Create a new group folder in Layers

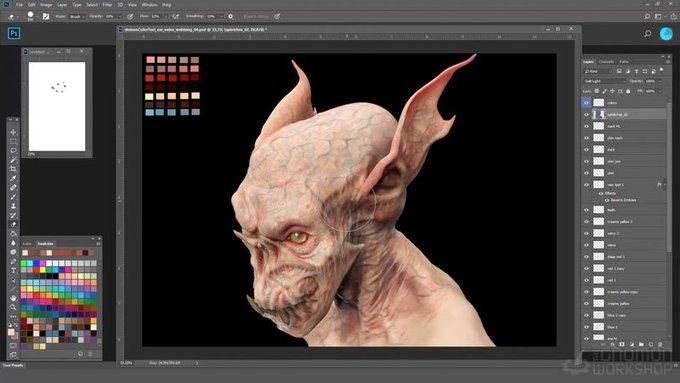[x=641, y=344]
